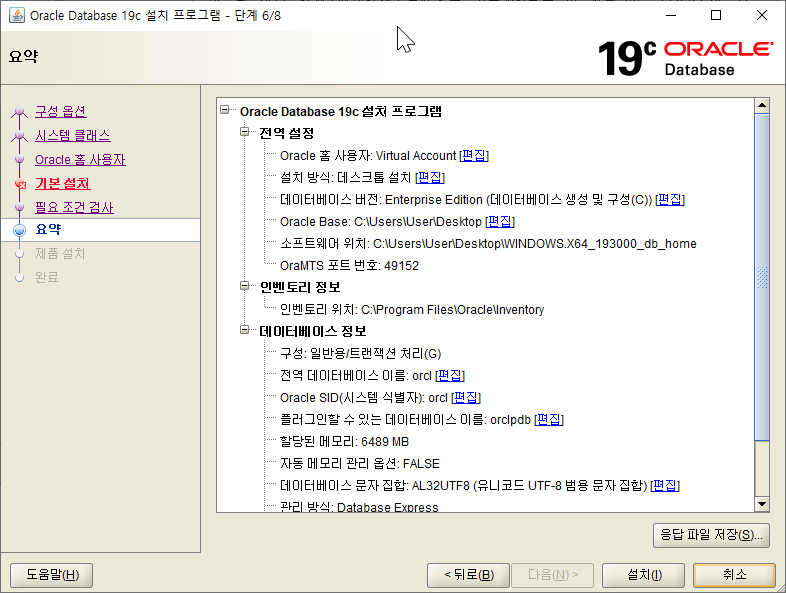Collapse the Oracle Database 19c 설치 프로그램 root node
This screenshot has height=593, width=786.
225,109
